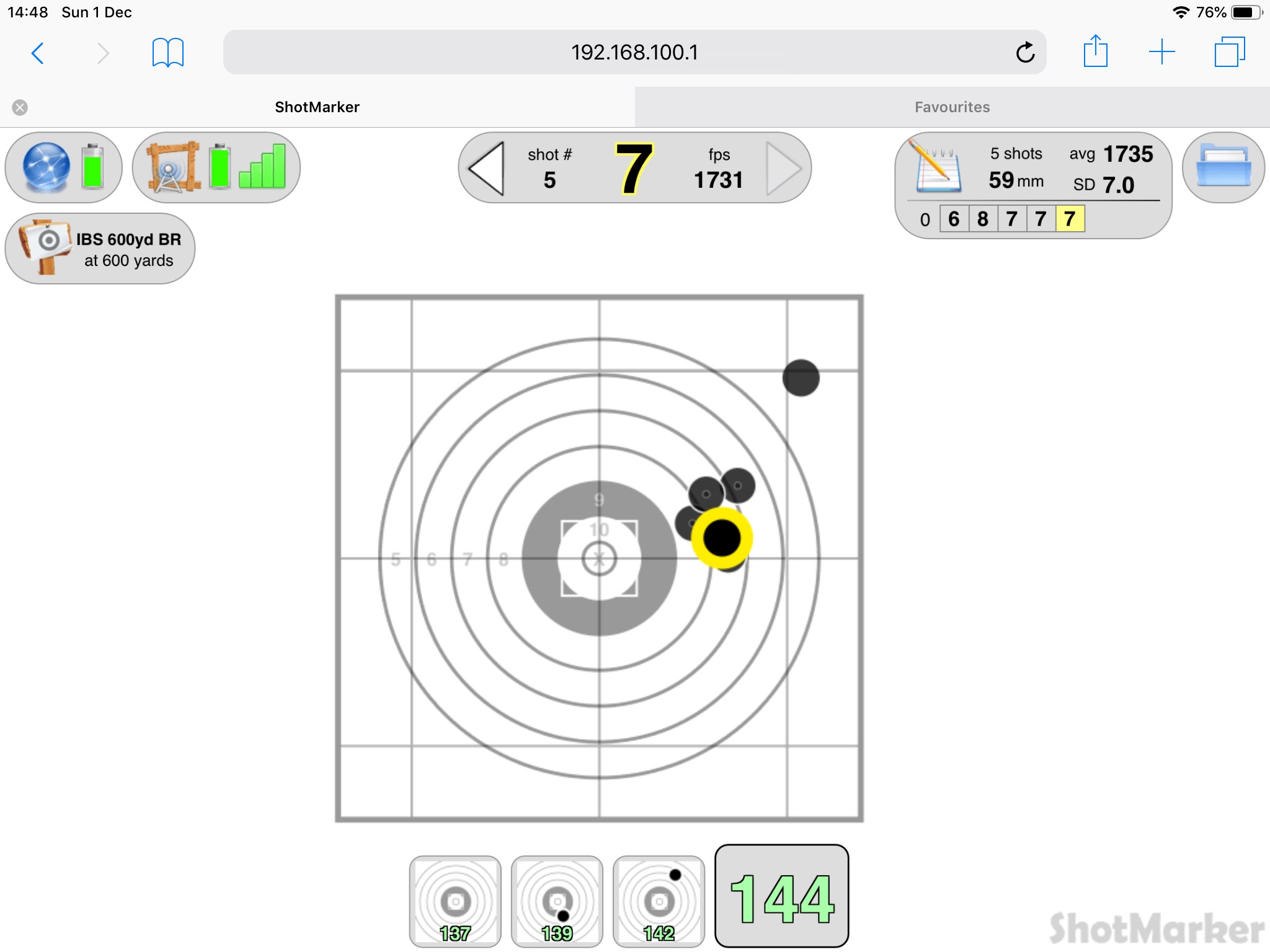Click the yellow highlighted shot on target
Screen dimensions: 1270x952
722,537
